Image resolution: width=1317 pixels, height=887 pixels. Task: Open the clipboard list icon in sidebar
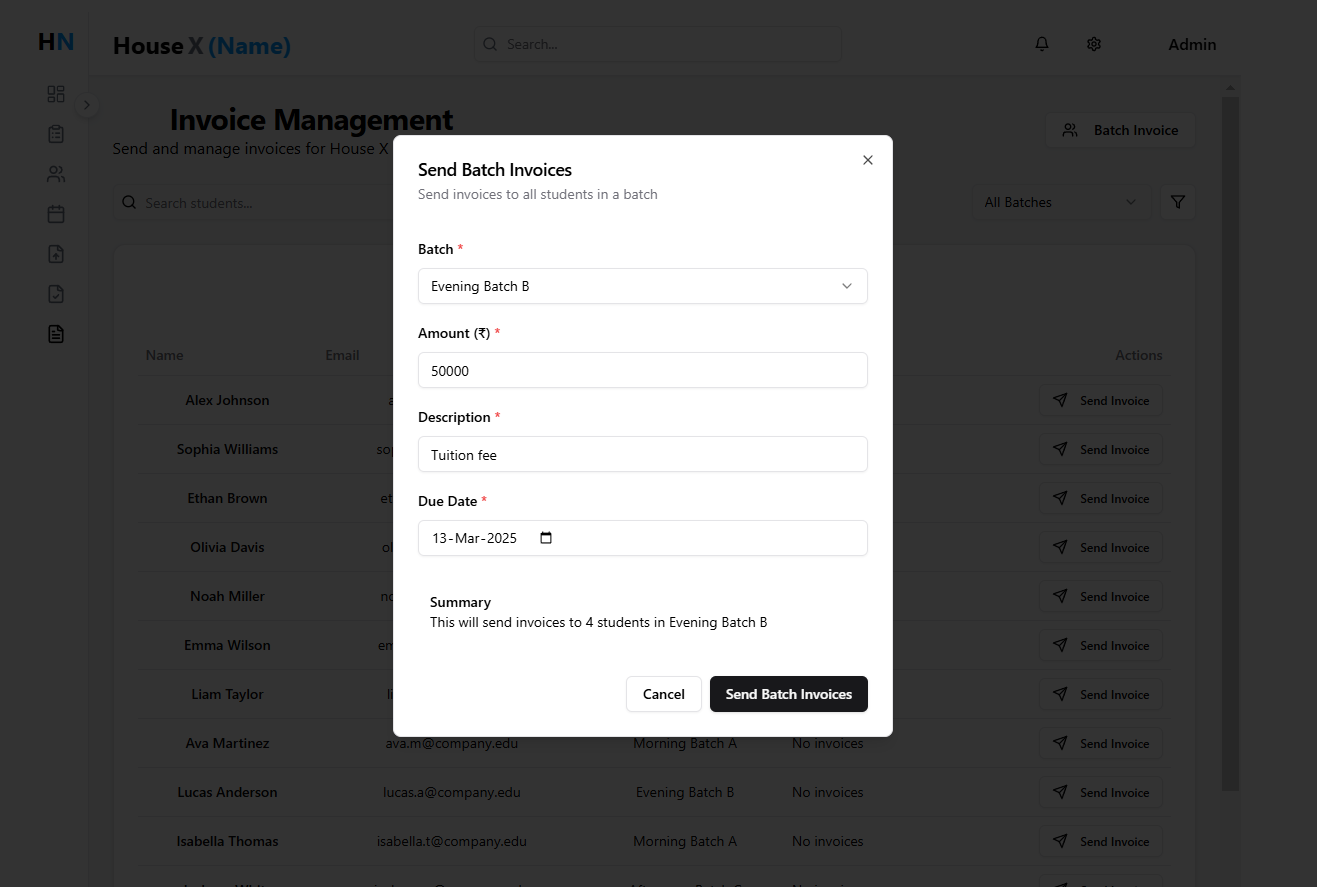pyautogui.click(x=56, y=134)
